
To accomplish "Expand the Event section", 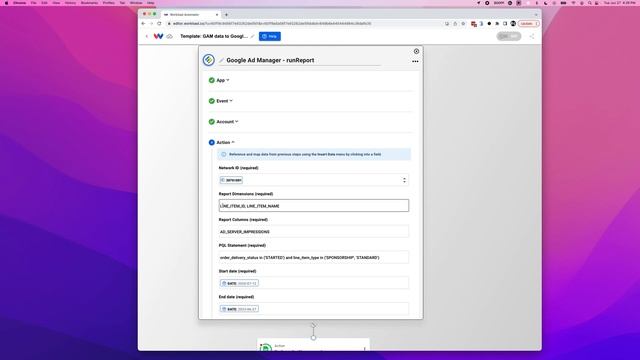I will pos(224,101).
